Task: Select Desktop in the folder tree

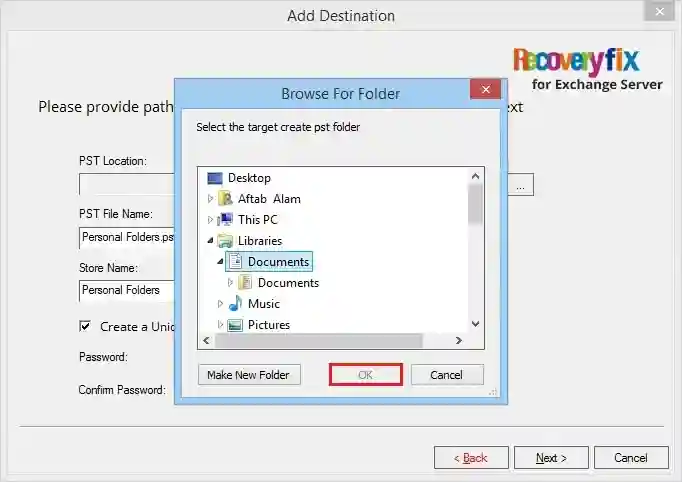Action: point(249,178)
